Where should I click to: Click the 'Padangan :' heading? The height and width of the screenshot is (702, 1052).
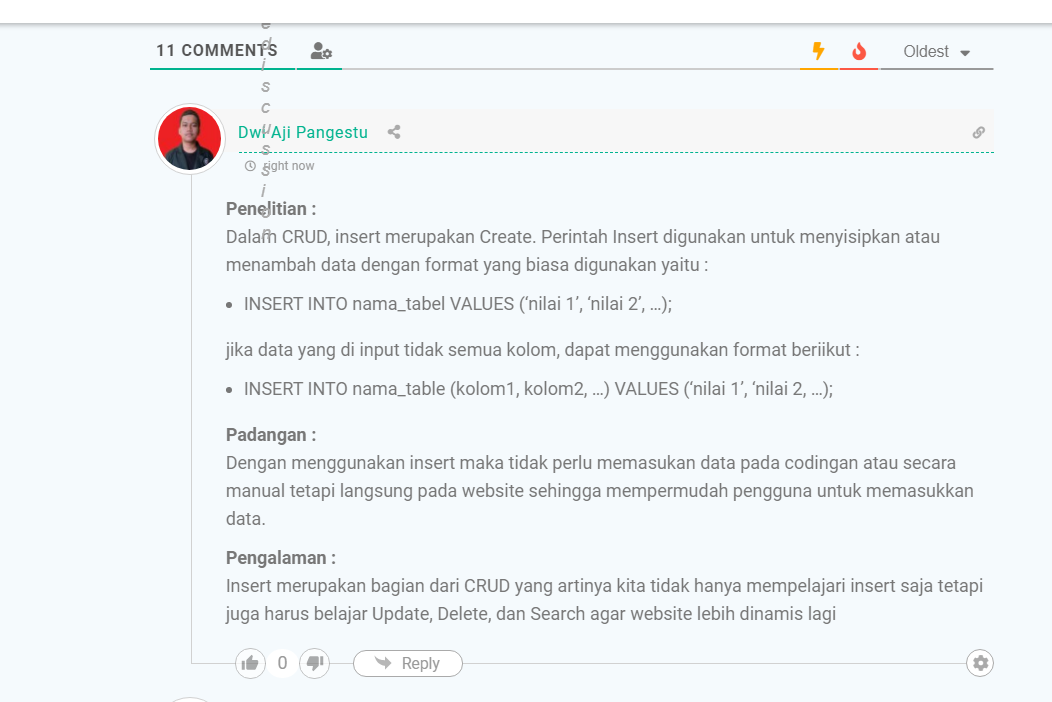click(x=271, y=435)
